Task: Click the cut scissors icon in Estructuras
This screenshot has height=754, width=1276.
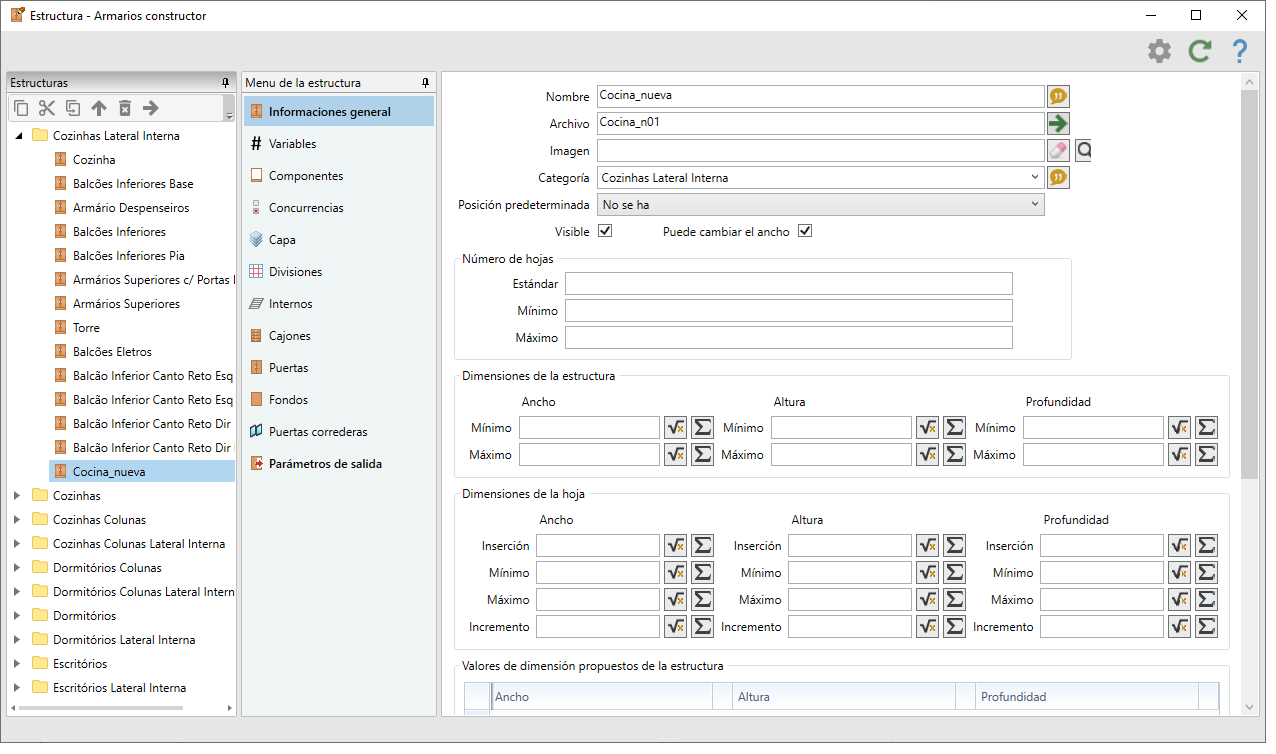Action: coord(47,108)
